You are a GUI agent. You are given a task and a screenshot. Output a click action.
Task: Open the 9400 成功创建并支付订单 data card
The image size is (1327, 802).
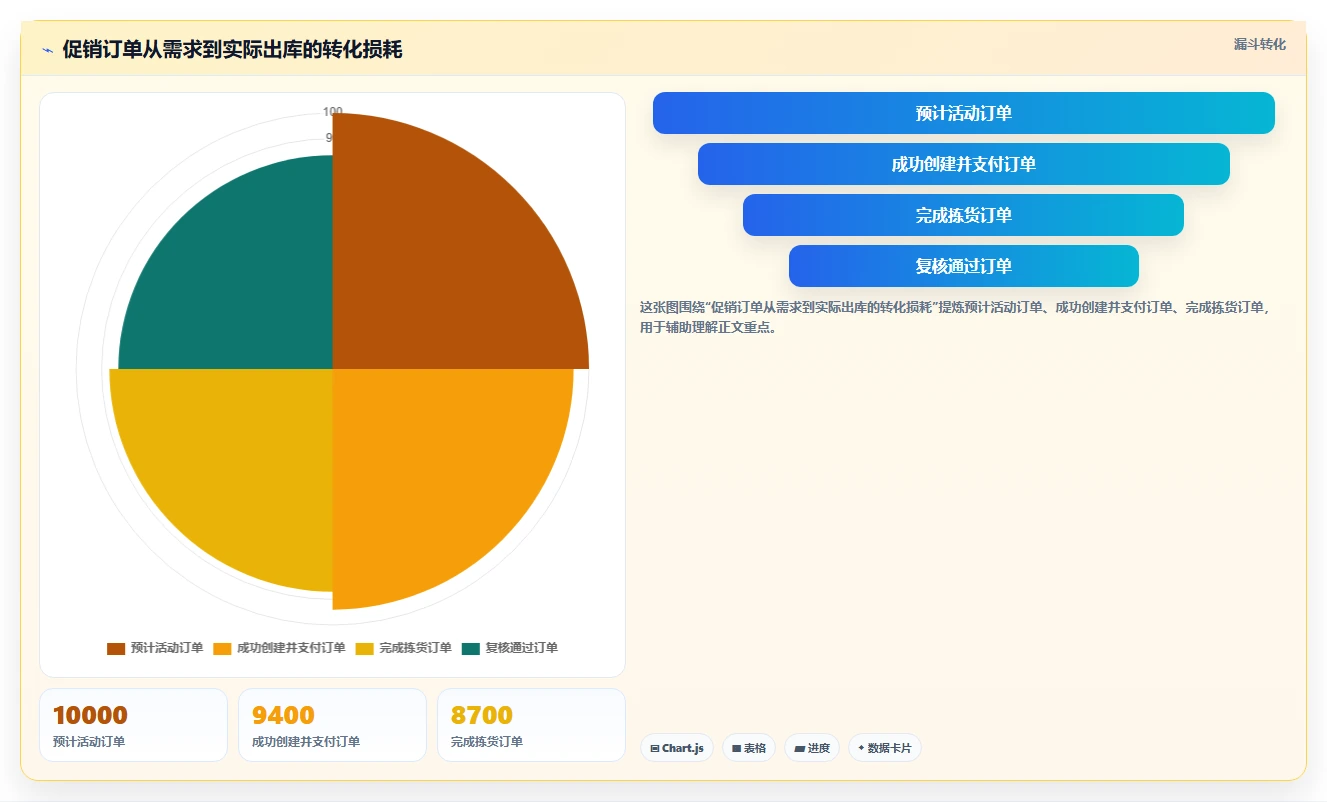332,725
